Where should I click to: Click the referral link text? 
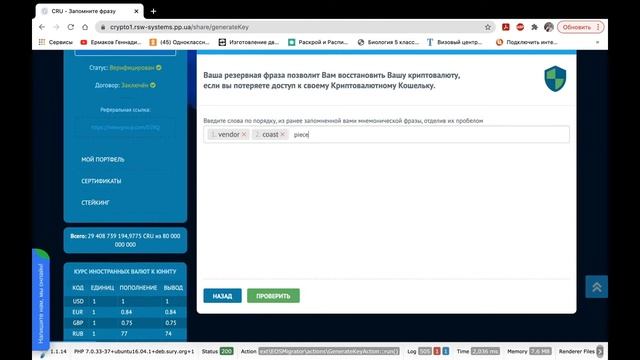click(125, 127)
